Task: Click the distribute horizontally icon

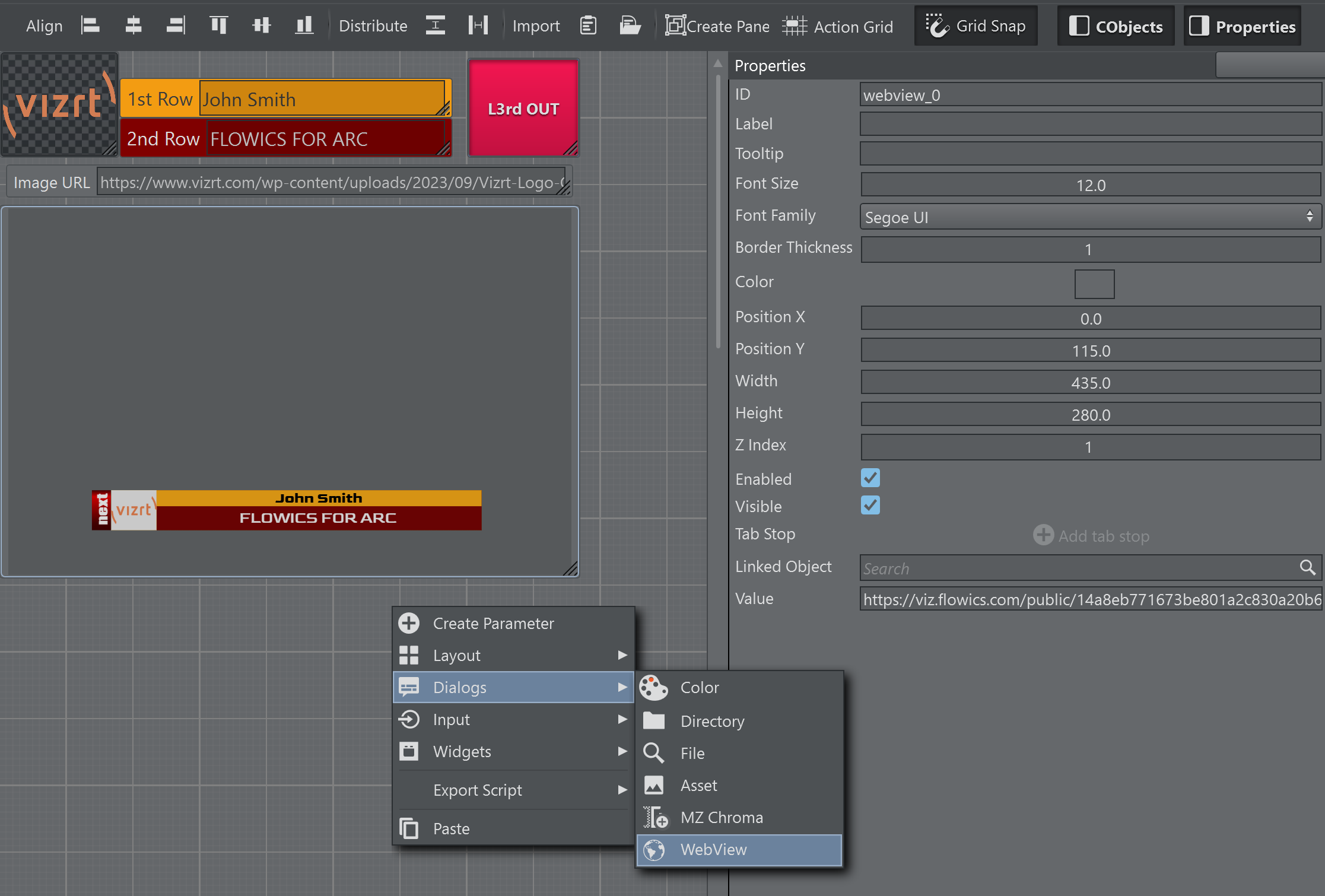Action: [478, 26]
